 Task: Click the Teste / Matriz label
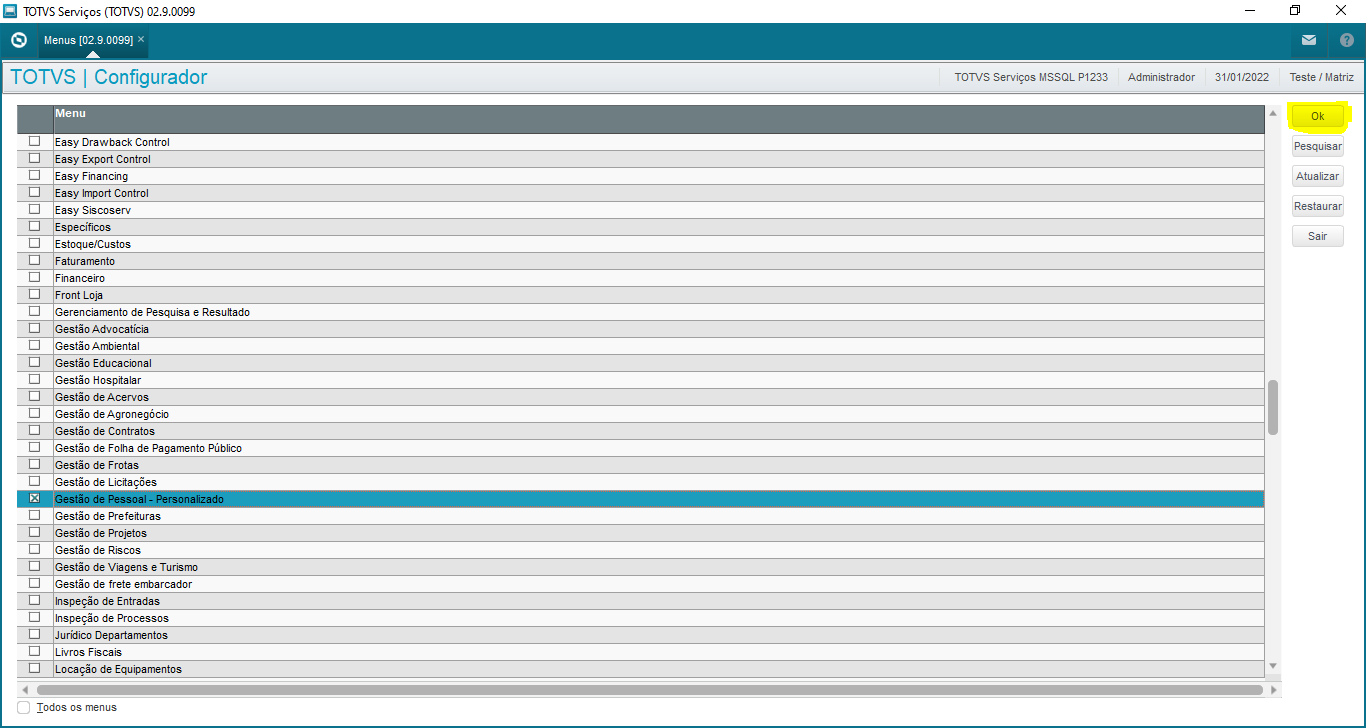pos(1322,77)
